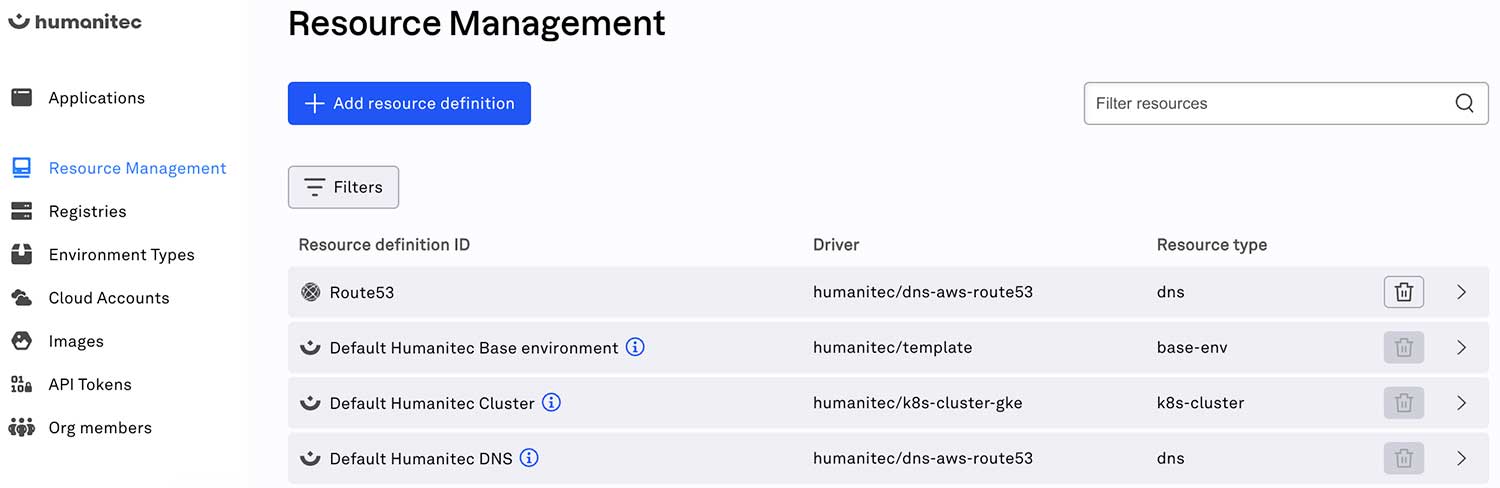
Task: View Org members page
Action: 100,428
